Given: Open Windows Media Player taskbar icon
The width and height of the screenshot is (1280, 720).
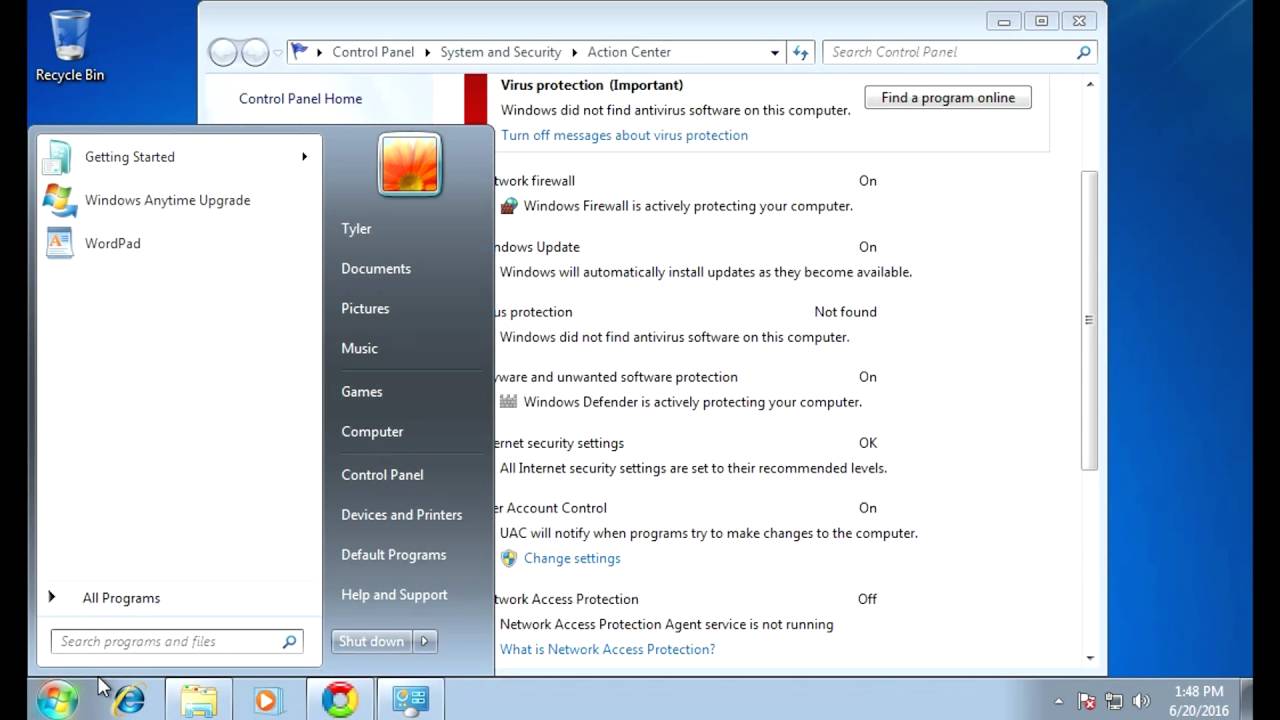Looking at the screenshot, I should pyautogui.click(x=267, y=699).
